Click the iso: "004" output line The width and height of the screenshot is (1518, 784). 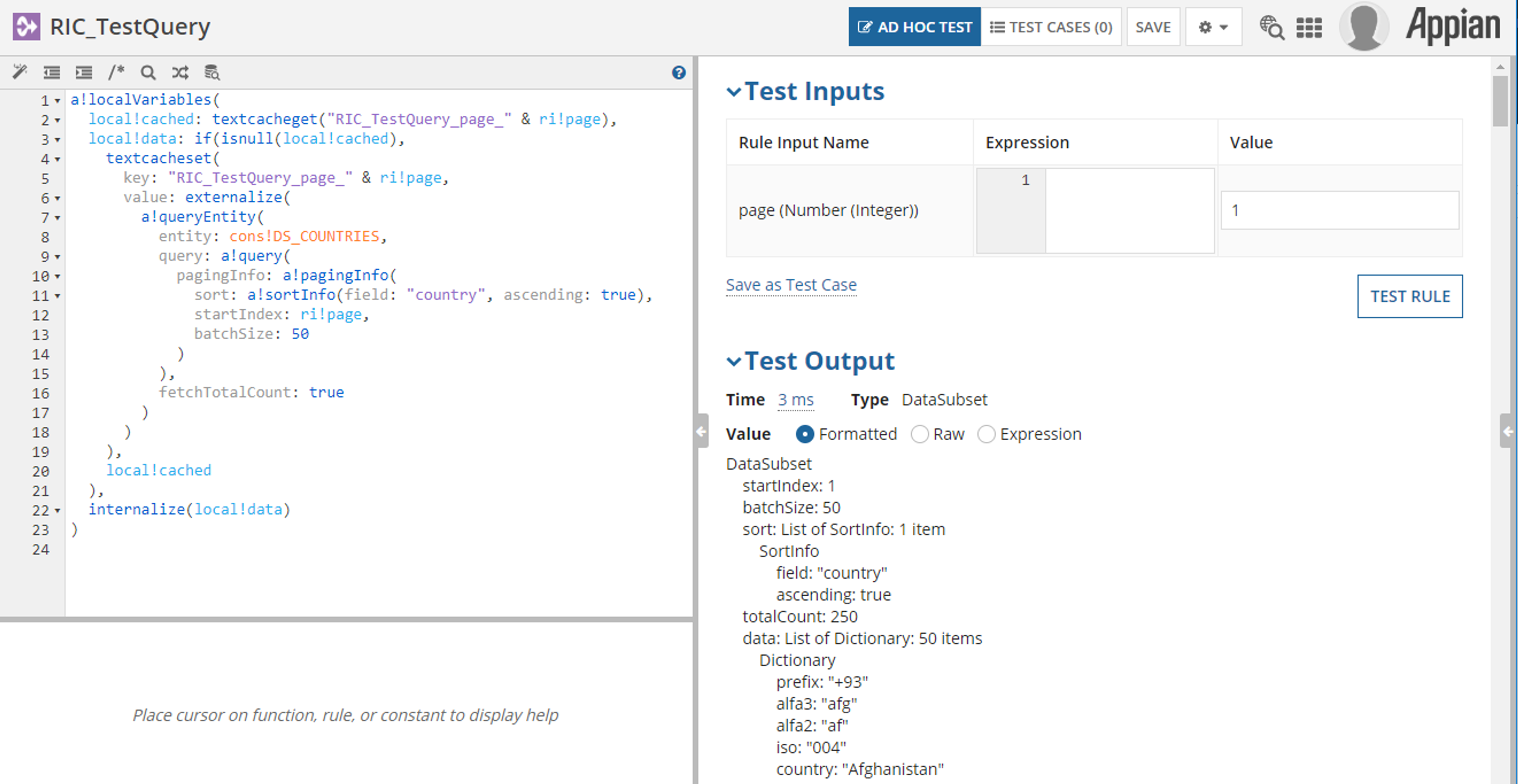point(810,748)
